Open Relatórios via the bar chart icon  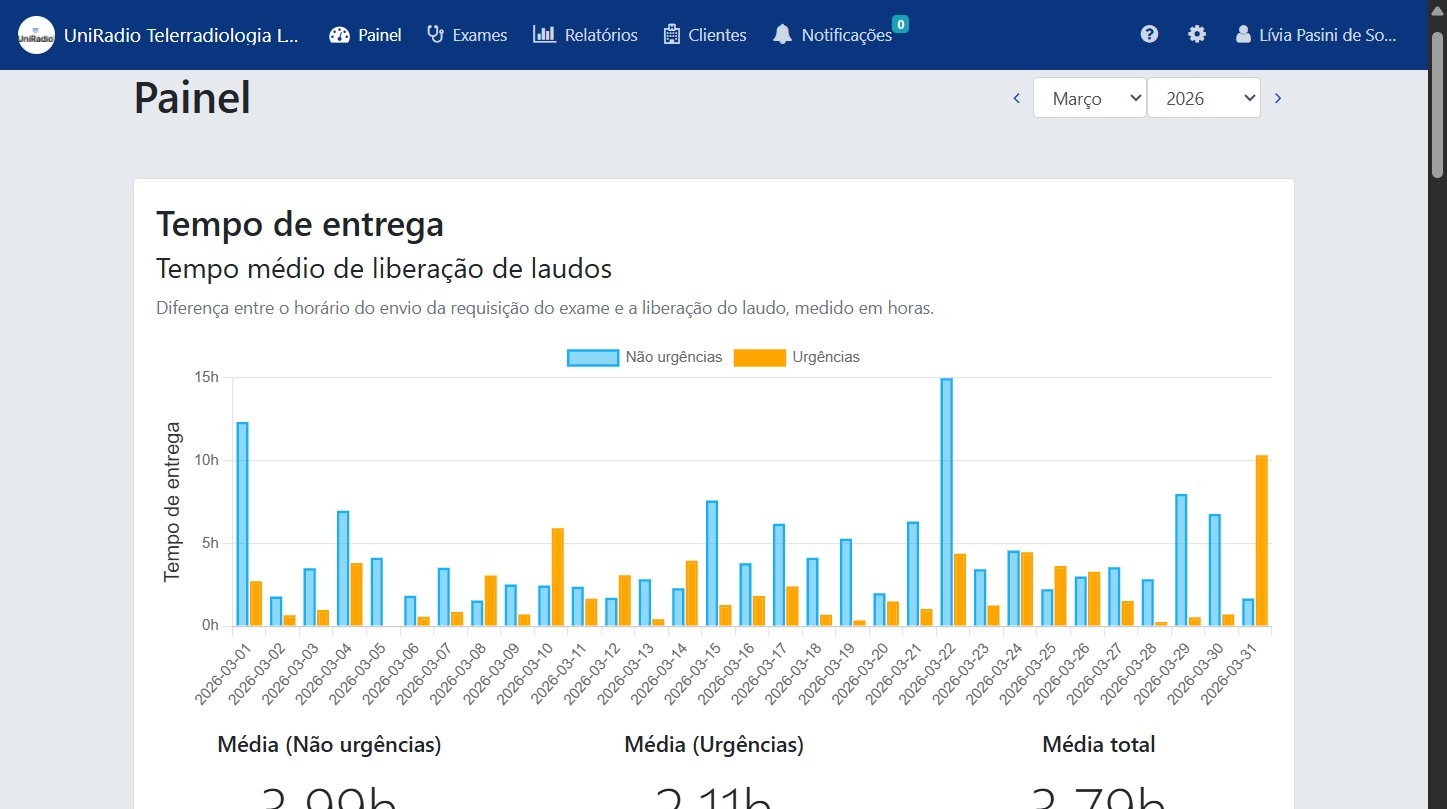[542, 34]
